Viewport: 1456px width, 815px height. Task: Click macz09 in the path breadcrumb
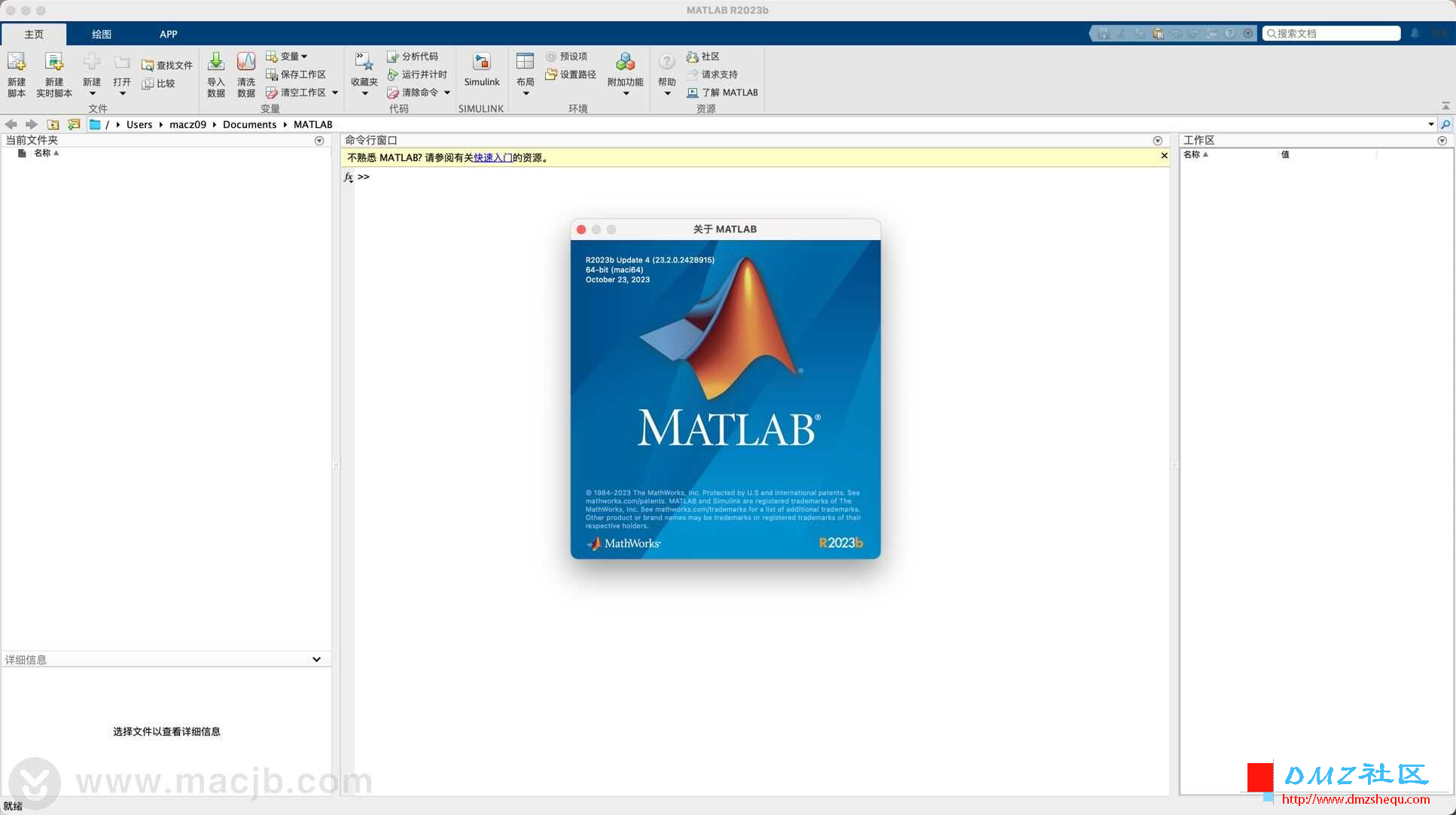coord(187,125)
